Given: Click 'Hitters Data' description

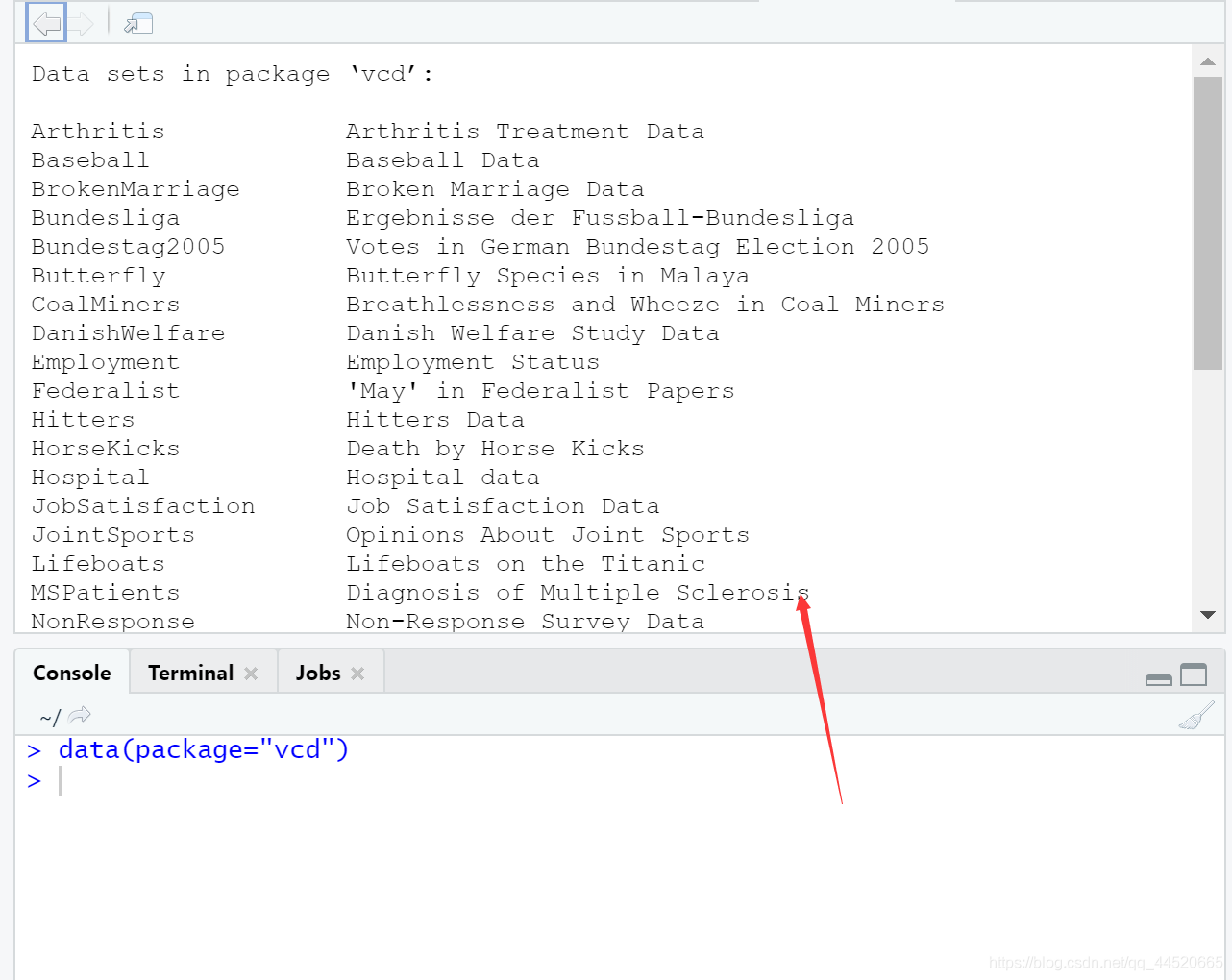Looking at the screenshot, I should tap(435, 420).
